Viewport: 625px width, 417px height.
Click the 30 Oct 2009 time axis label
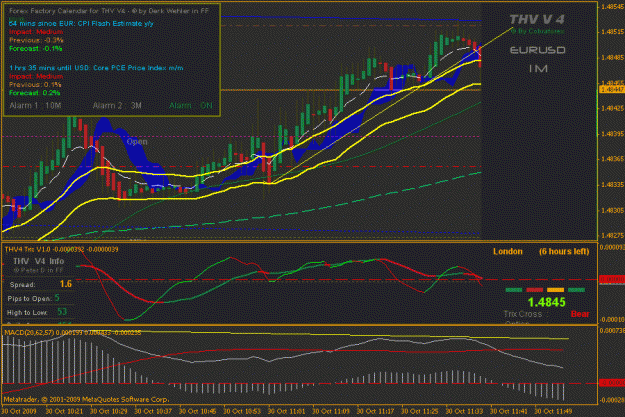pyautogui.click(x=19, y=411)
